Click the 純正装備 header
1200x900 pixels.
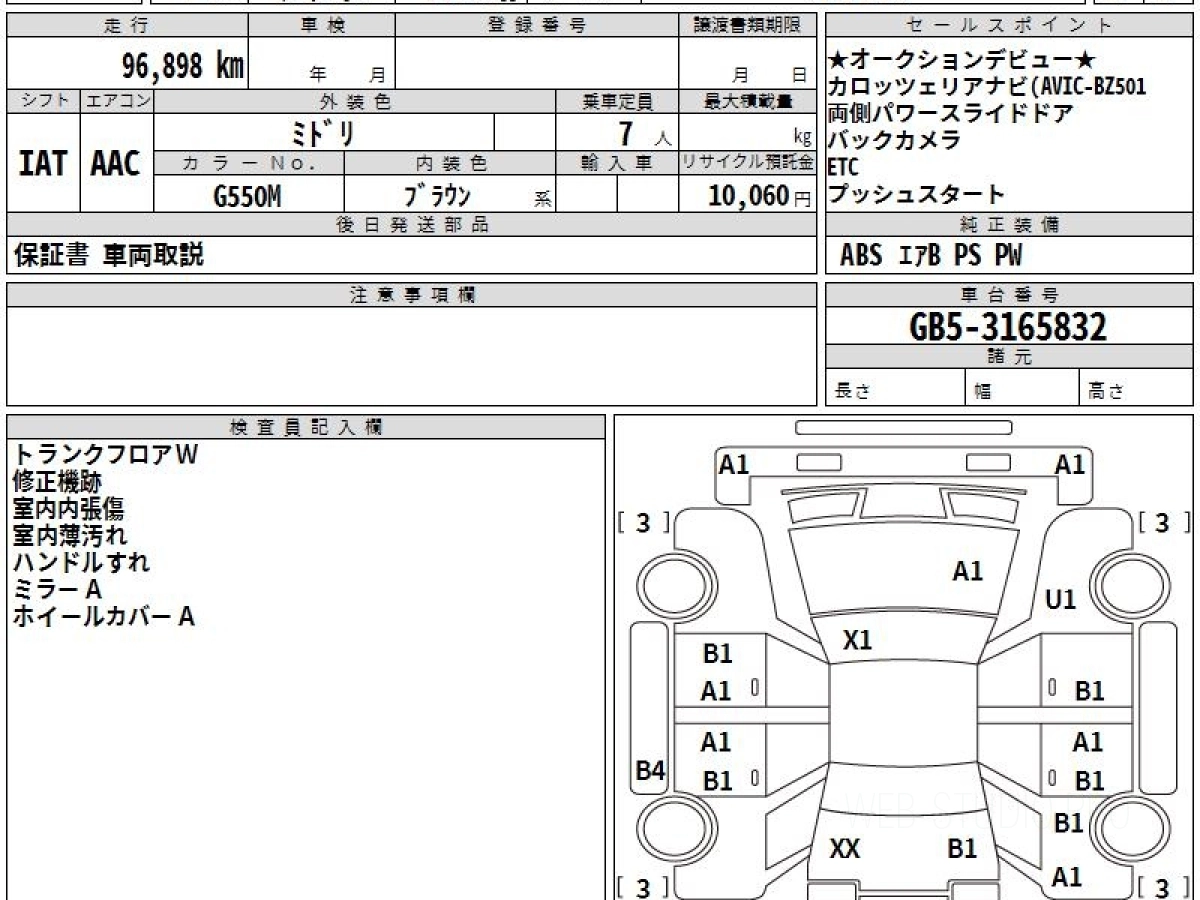(1010, 225)
